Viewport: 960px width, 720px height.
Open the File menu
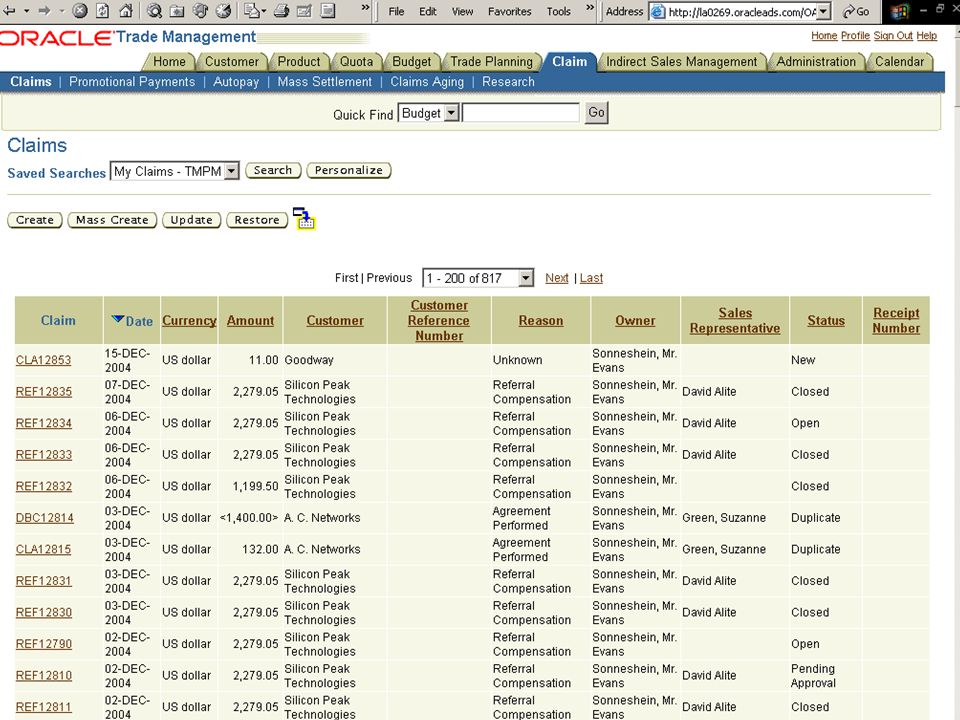tap(396, 12)
